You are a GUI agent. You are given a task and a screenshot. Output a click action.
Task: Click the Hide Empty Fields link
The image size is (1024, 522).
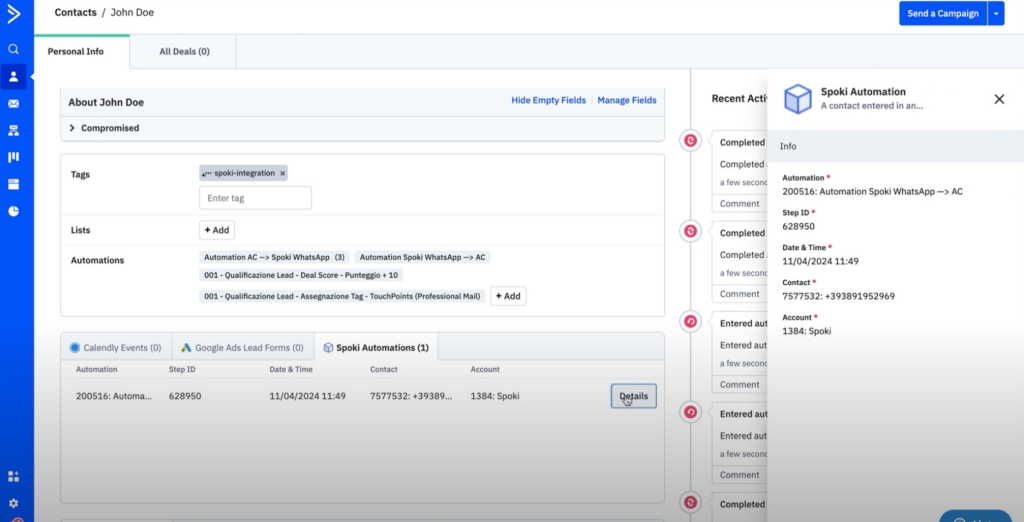548,101
